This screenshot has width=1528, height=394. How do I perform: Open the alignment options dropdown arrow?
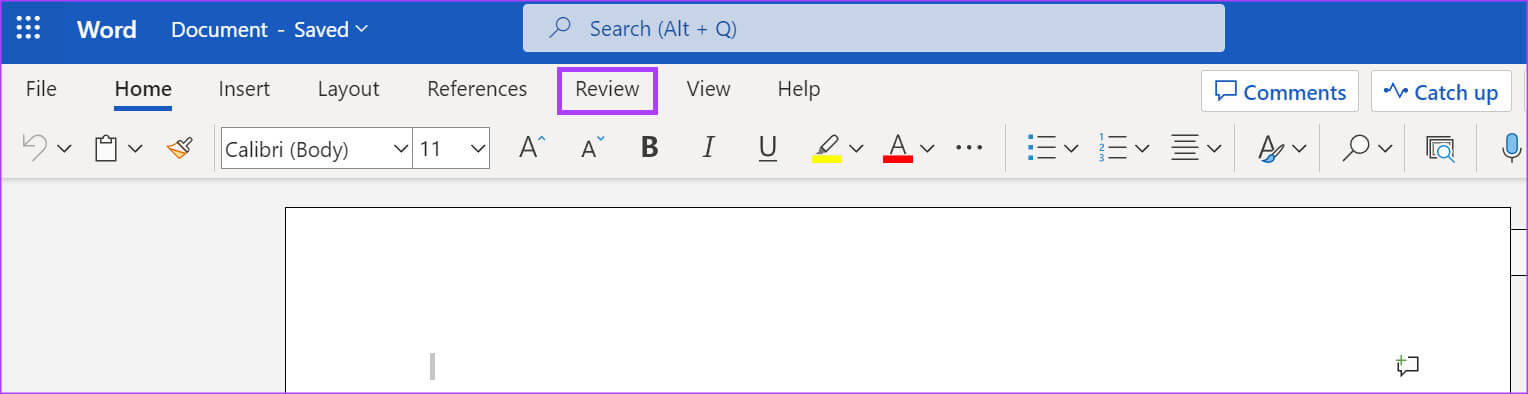[1214, 149]
